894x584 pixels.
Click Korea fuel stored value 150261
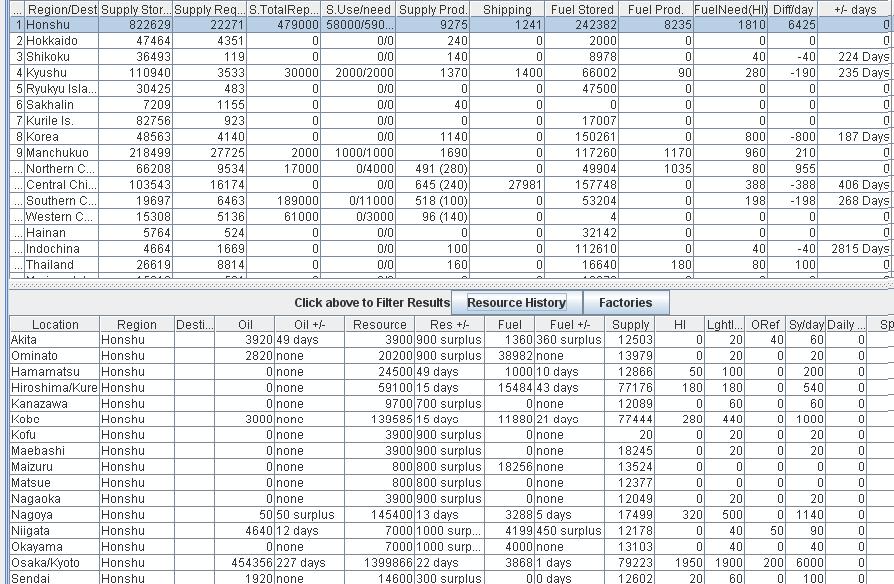pyautogui.click(x=582, y=136)
